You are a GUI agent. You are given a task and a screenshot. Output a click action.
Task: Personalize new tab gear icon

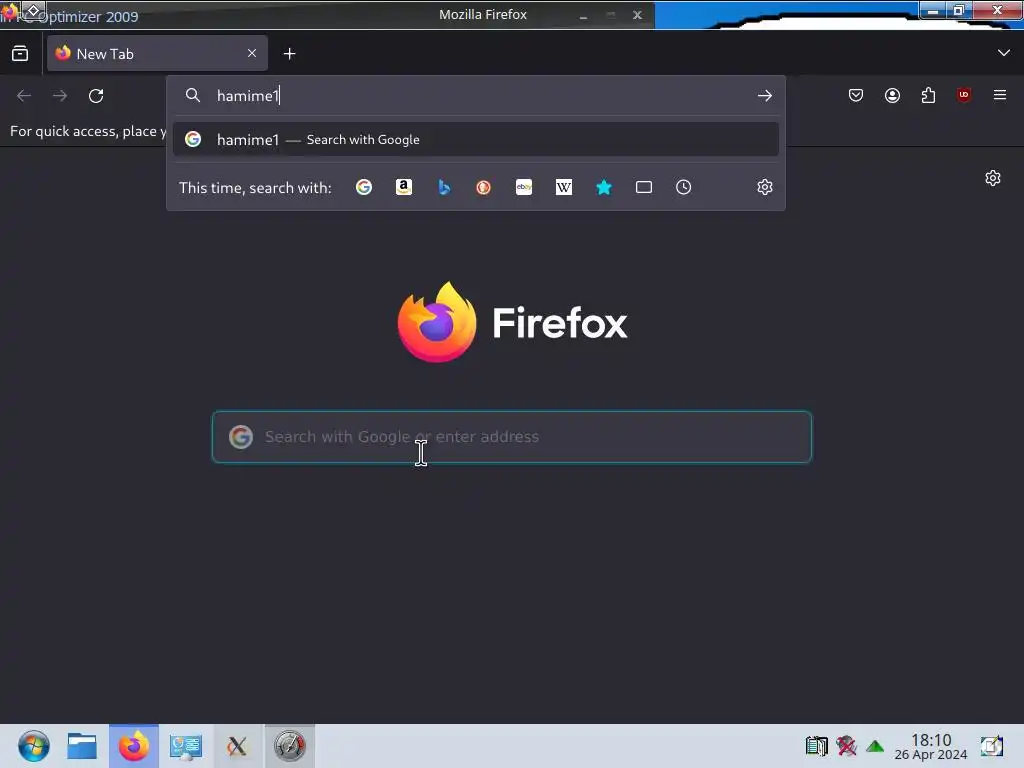coord(993,178)
